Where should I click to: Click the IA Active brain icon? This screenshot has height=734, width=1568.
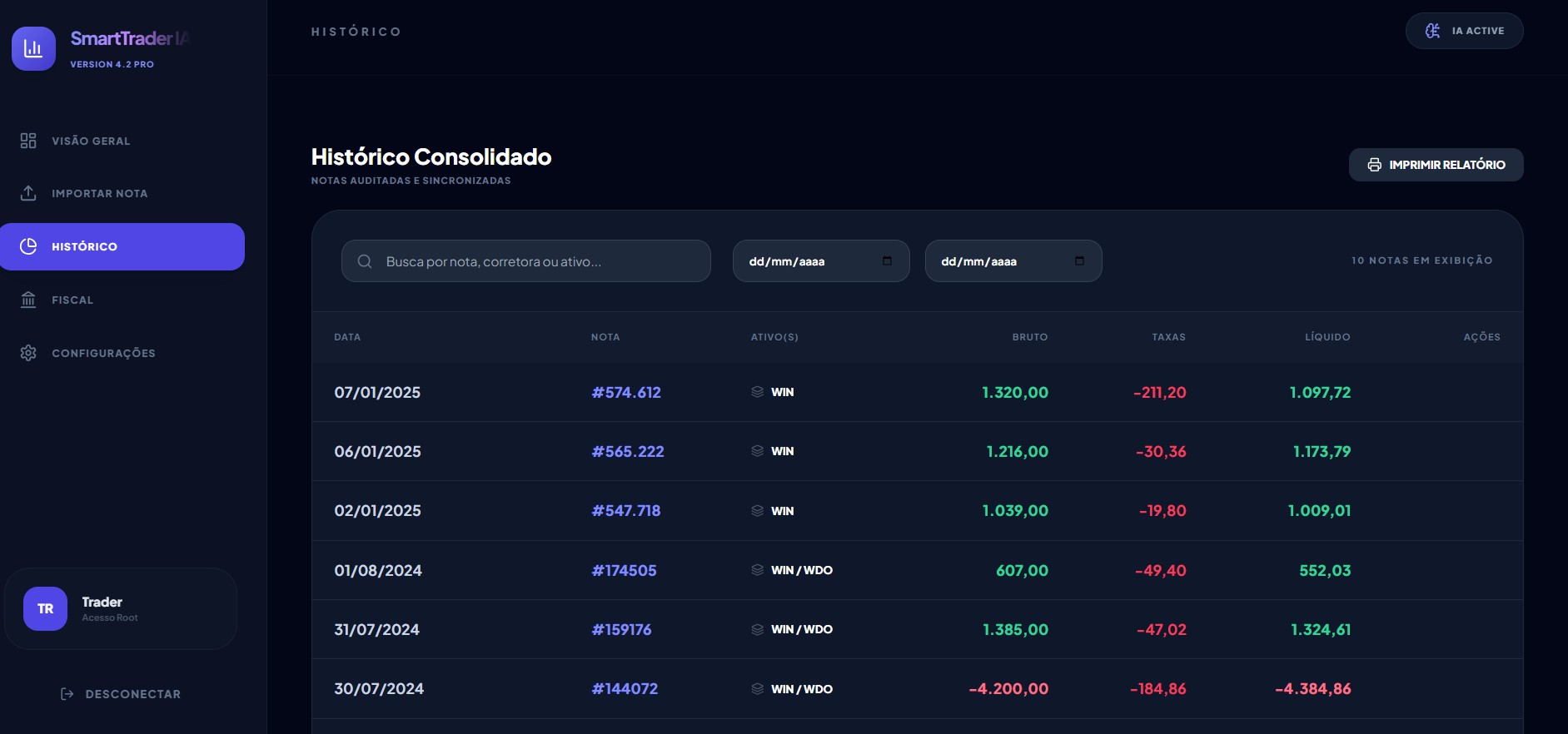pos(1432,31)
